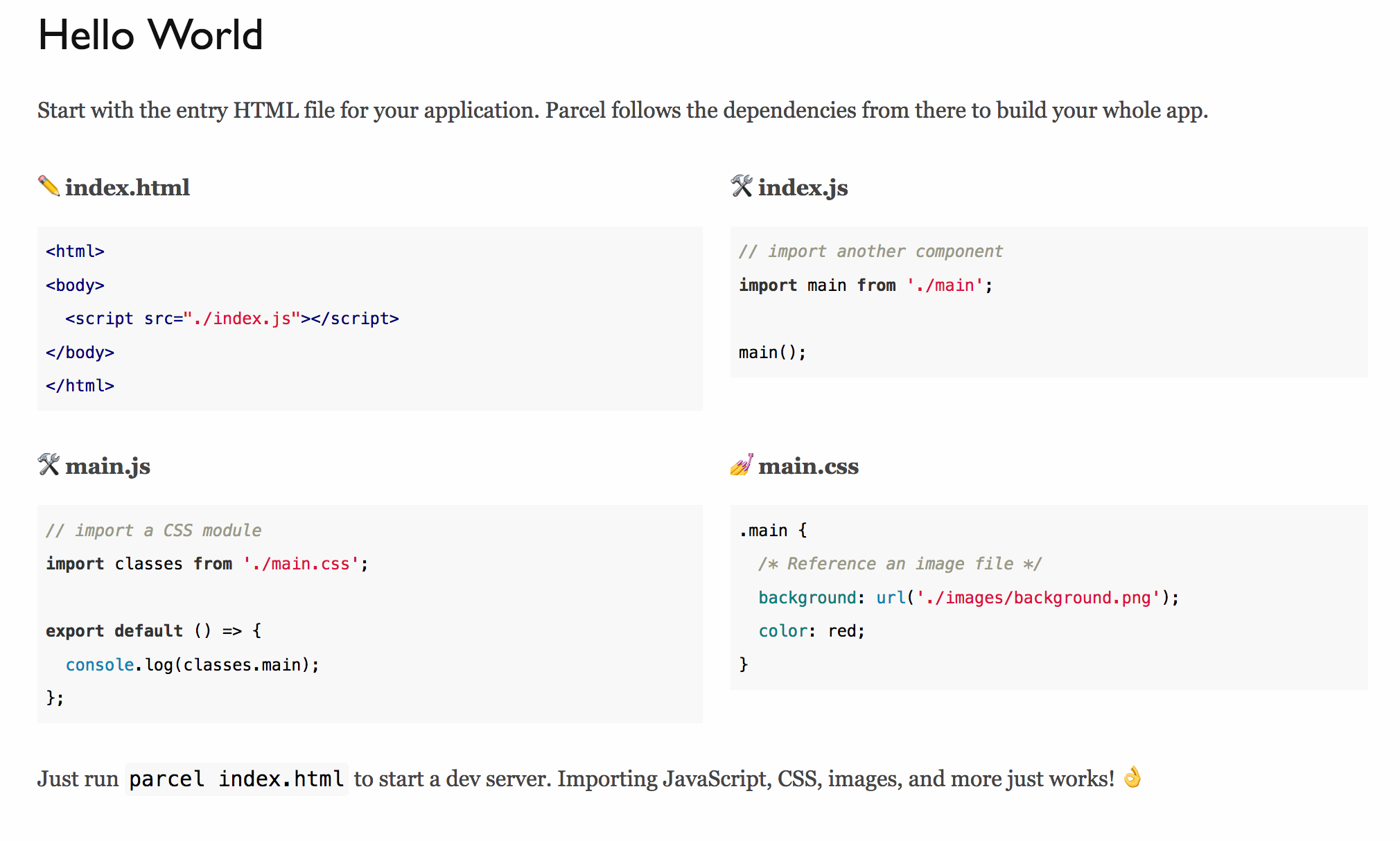Screen dimensions: 1400x841
Task: Click the './images/background.png' url string
Action: [1038, 598]
